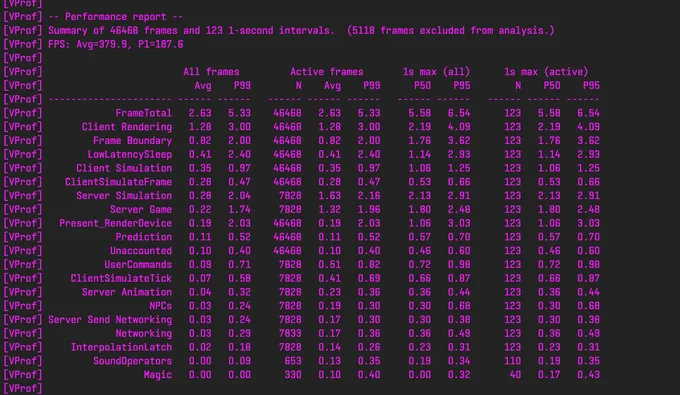This screenshot has width=680, height=395.
Task: Click the "Server Send Networking" row label
Action: click(x=110, y=320)
